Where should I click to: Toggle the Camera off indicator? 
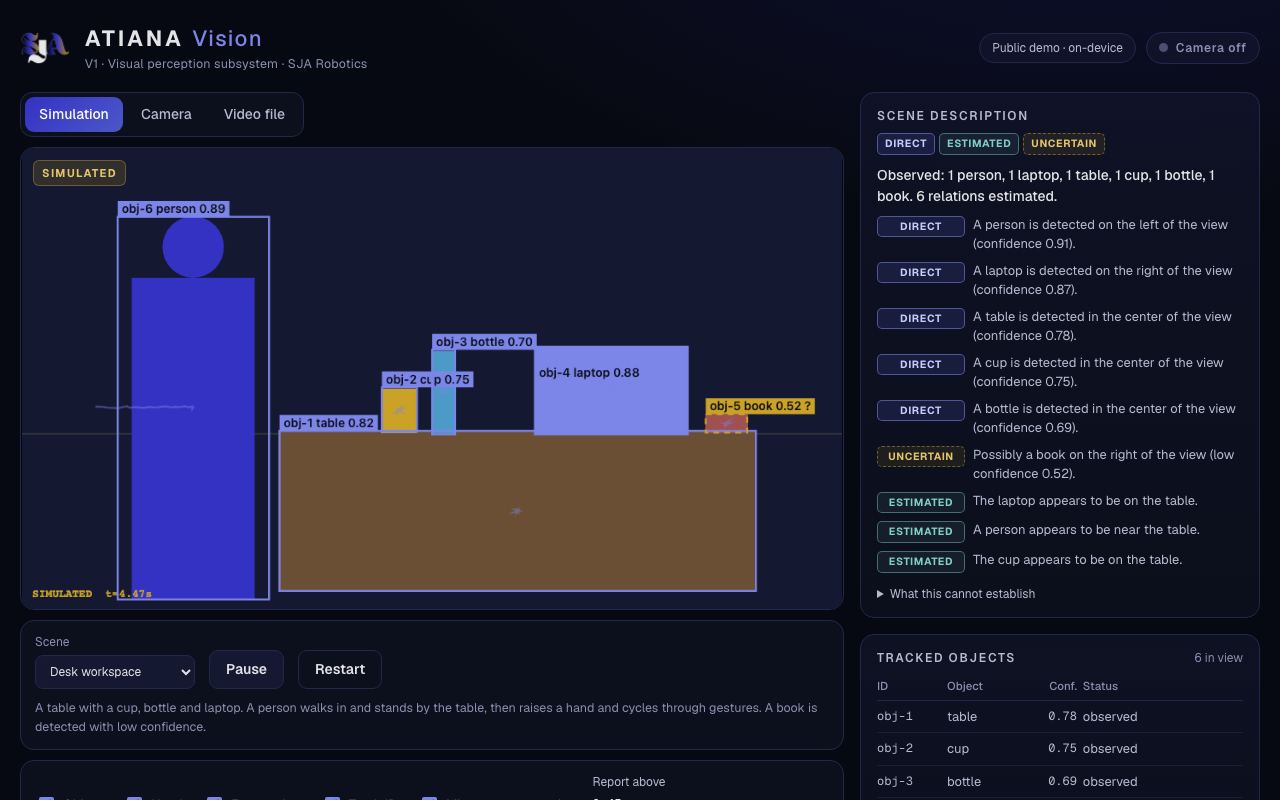click(x=1202, y=48)
